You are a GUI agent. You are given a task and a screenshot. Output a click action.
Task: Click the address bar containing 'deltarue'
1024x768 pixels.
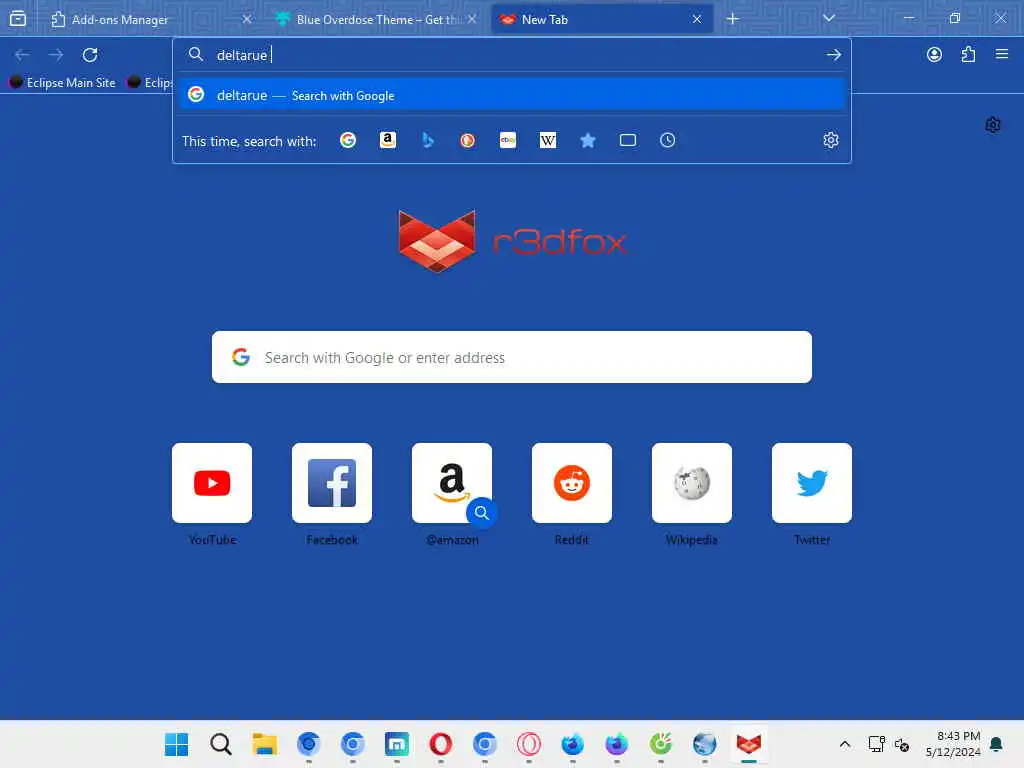point(512,55)
